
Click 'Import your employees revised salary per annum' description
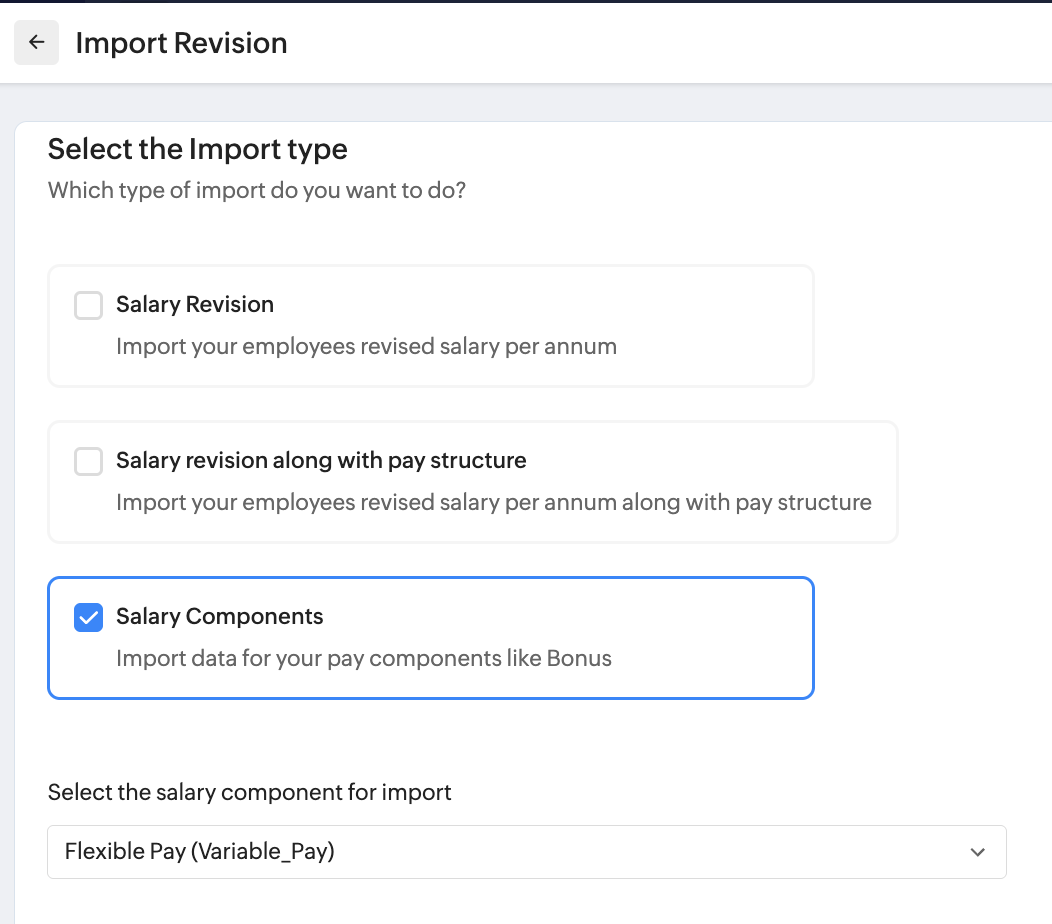(x=366, y=346)
